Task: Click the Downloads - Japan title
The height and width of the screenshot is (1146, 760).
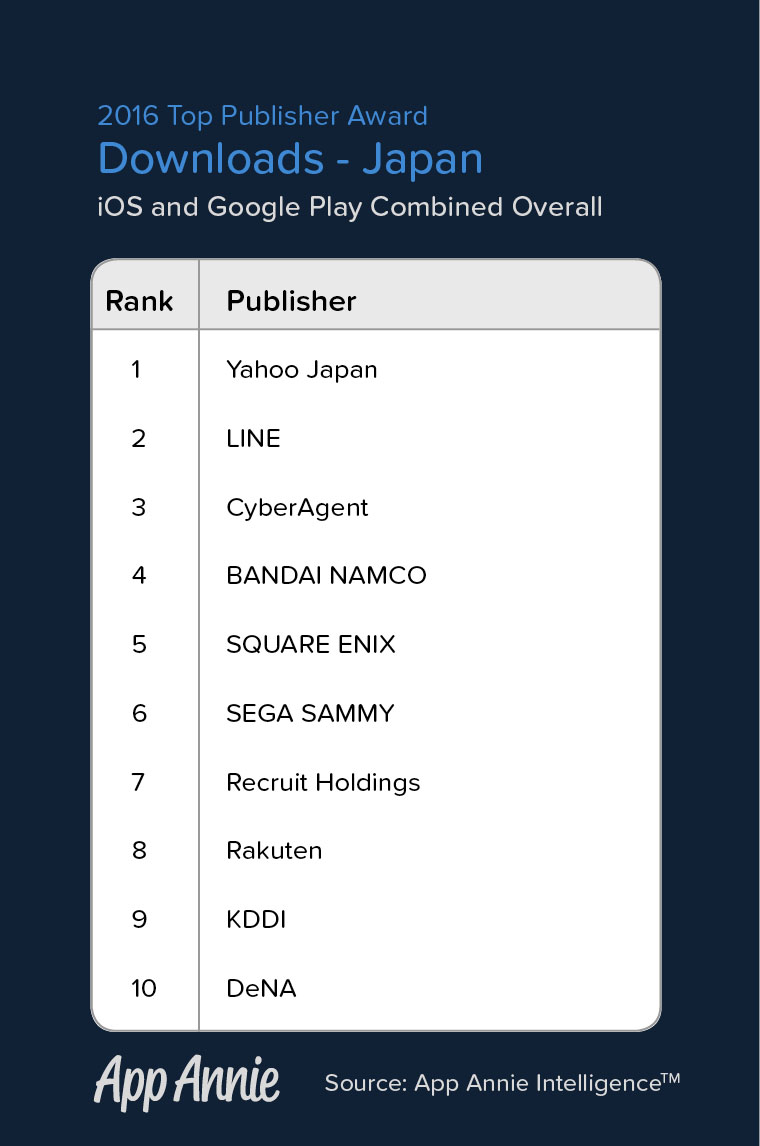Action: coord(290,159)
